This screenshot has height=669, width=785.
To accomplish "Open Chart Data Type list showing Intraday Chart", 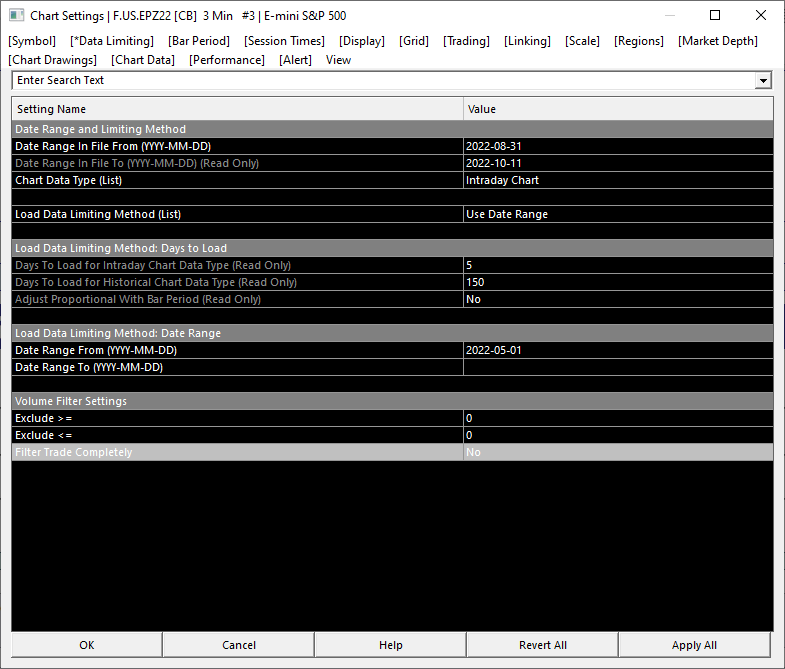I will click(618, 180).
